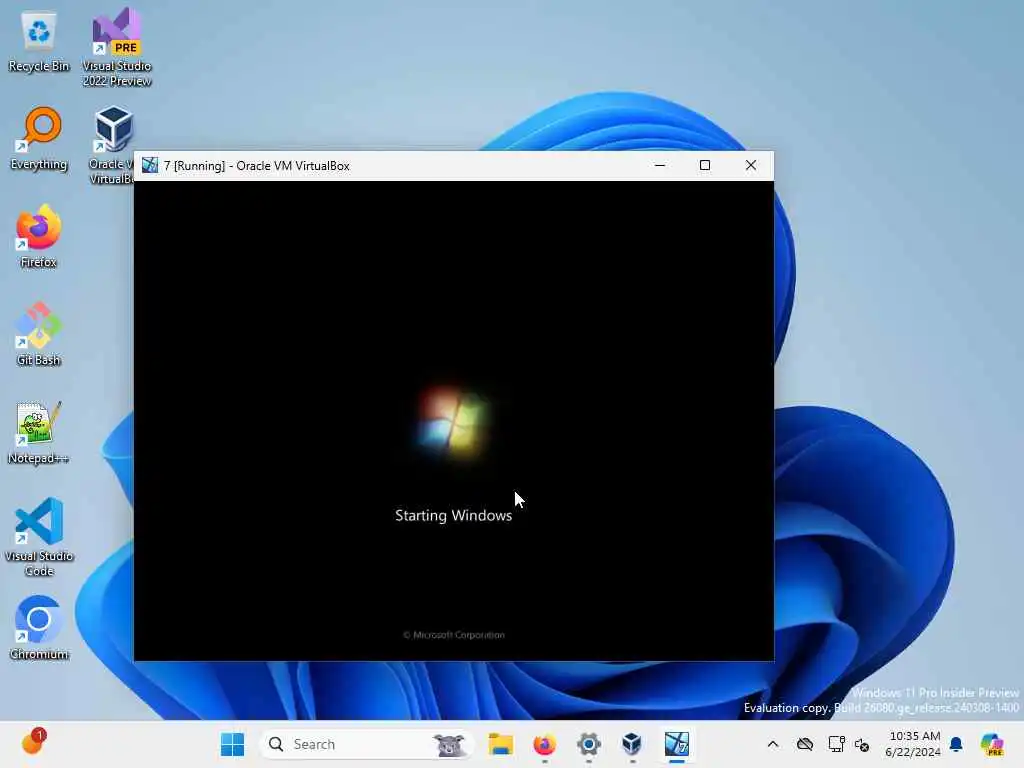1024x768 pixels.
Task: Maximize the VirtualBox VM window
Action: click(x=705, y=165)
